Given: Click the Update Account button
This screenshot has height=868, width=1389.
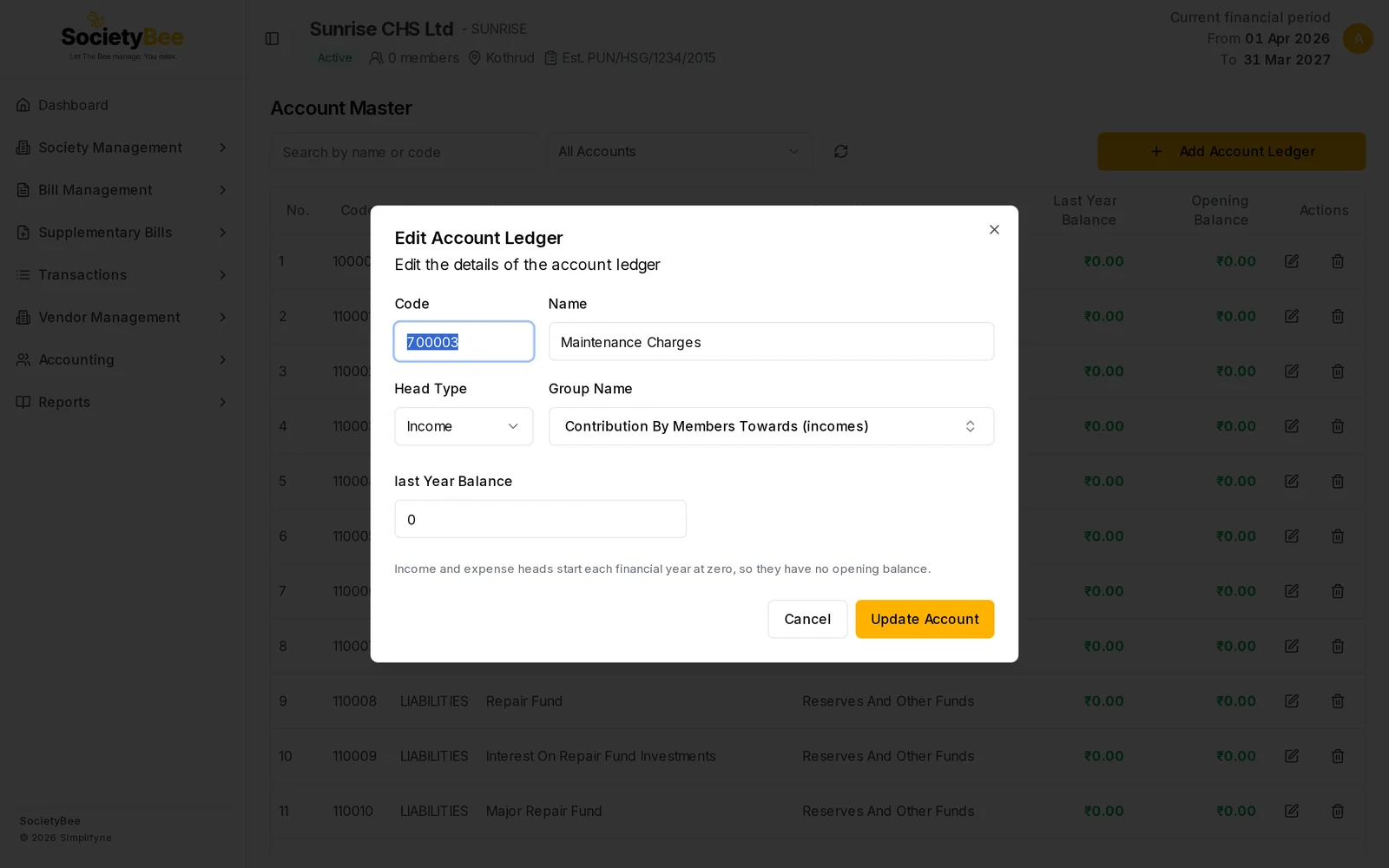Looking at the screenshot, I should (x=925, y=619).
